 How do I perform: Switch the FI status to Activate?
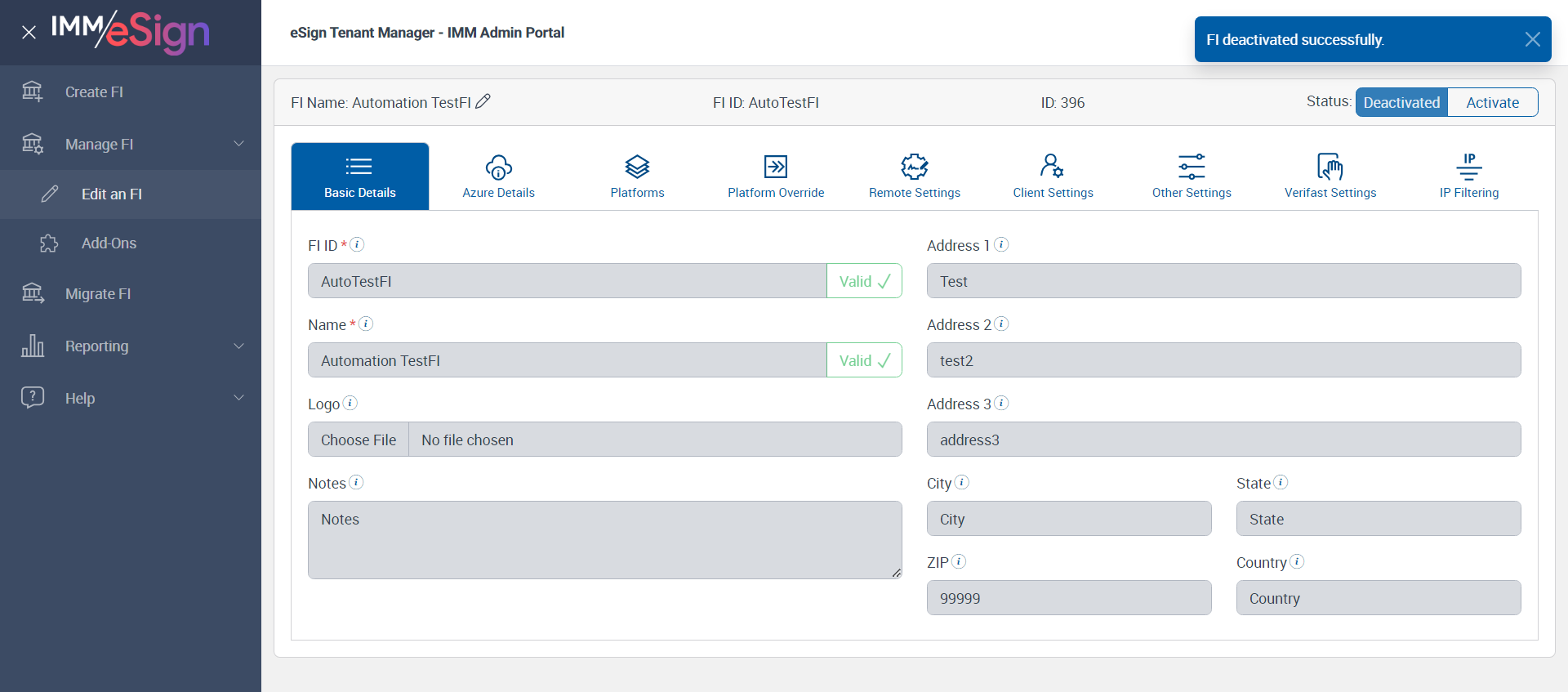pos(1493,102)
